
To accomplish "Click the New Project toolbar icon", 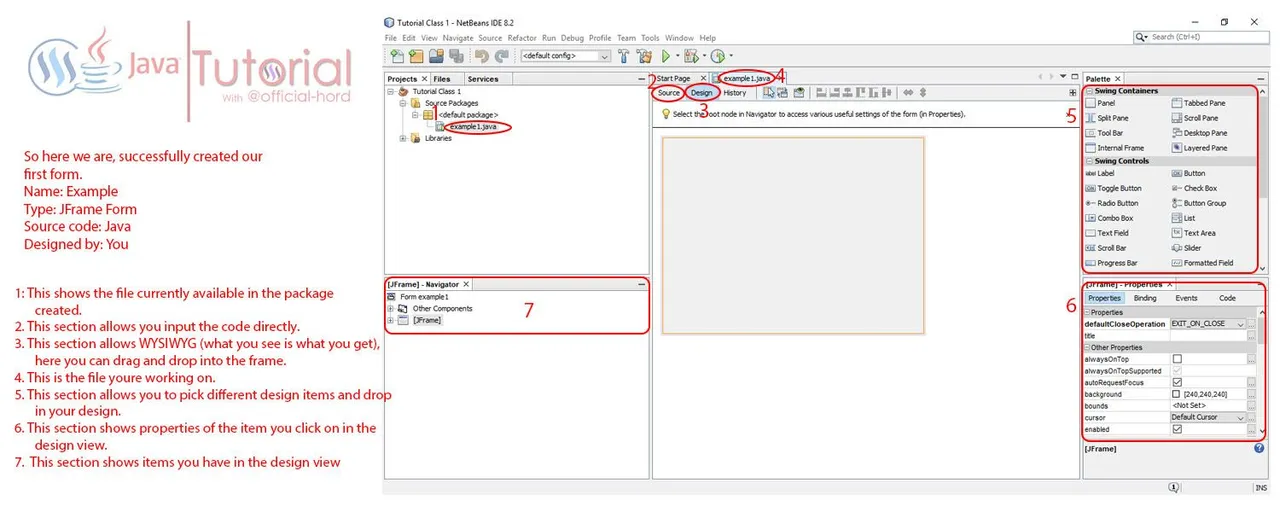I will (x=416, y=56).
